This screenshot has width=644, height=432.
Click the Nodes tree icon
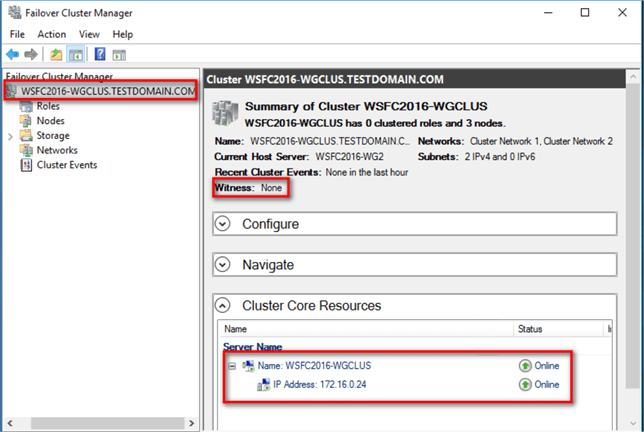pyautogui.click(x=26, y=121)
